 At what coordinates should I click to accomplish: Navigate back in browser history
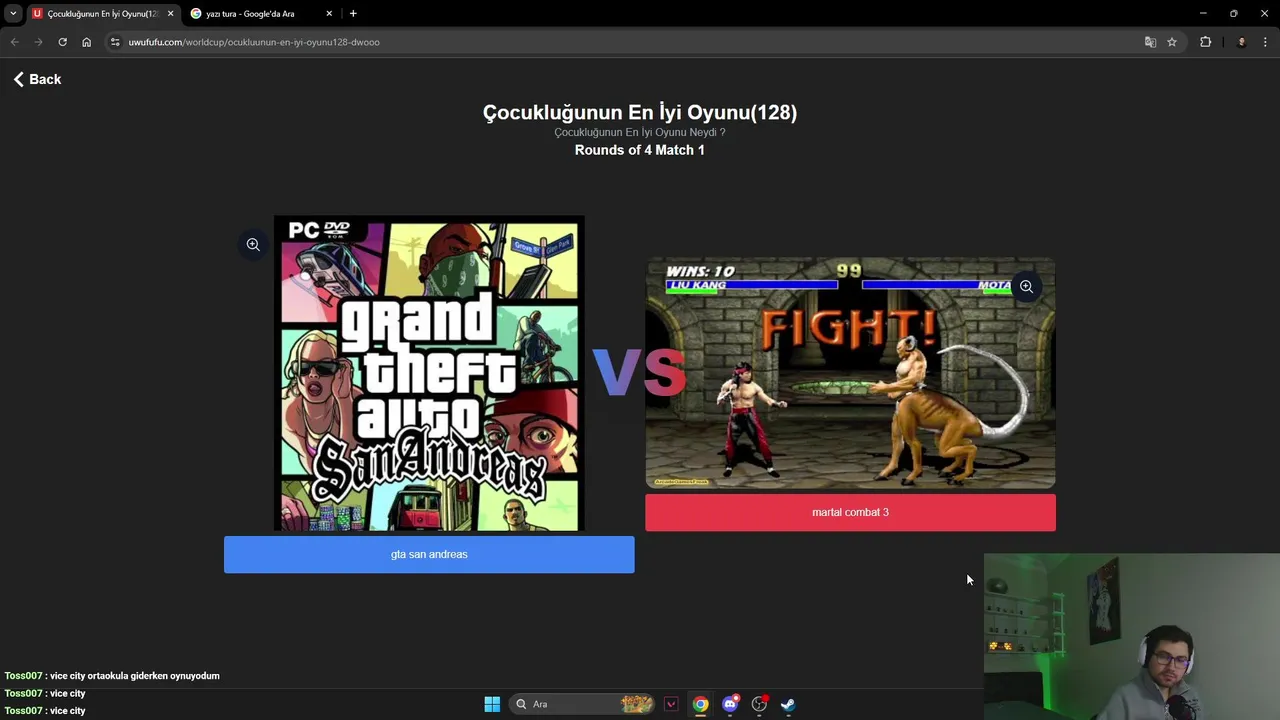[x=14, y=42]
